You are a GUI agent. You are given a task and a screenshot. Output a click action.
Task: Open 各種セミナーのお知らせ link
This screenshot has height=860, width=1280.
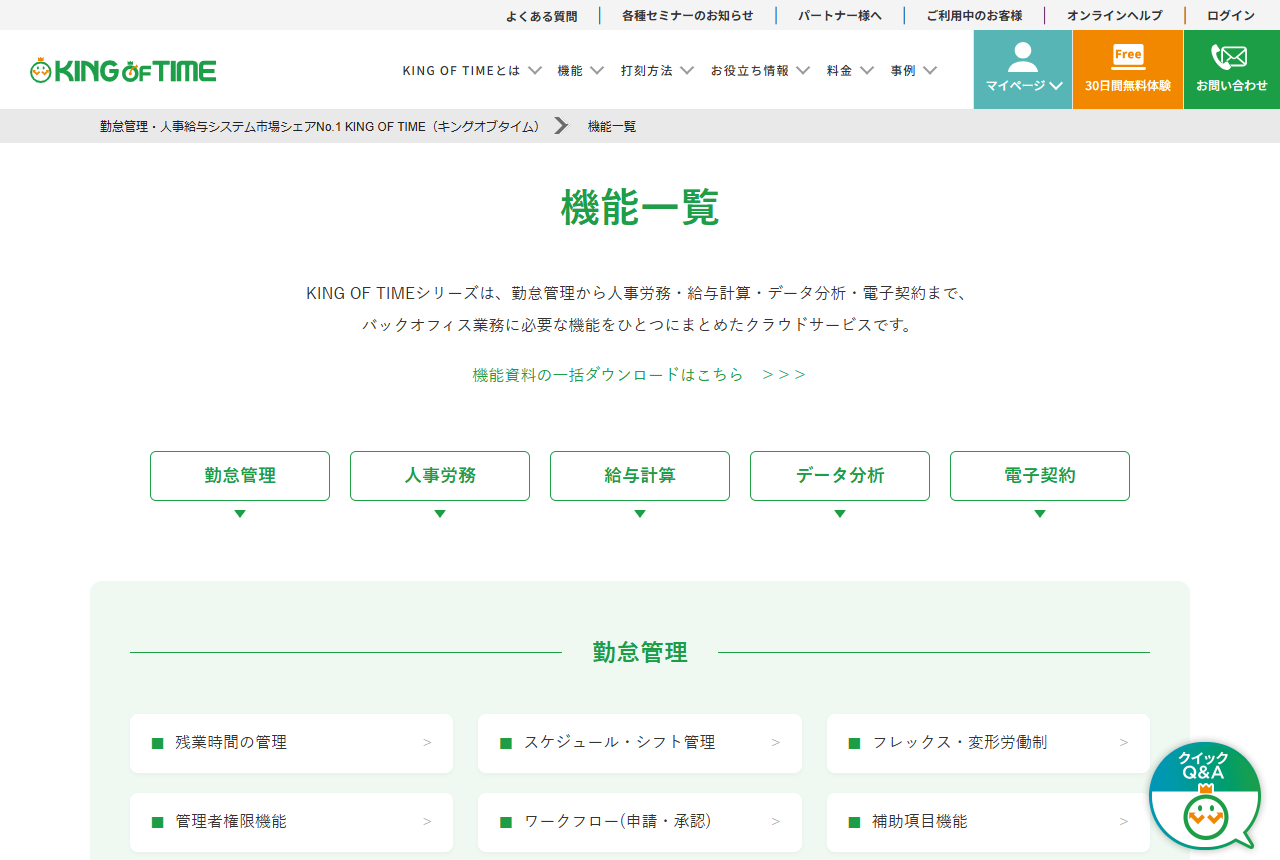[687, 16]
